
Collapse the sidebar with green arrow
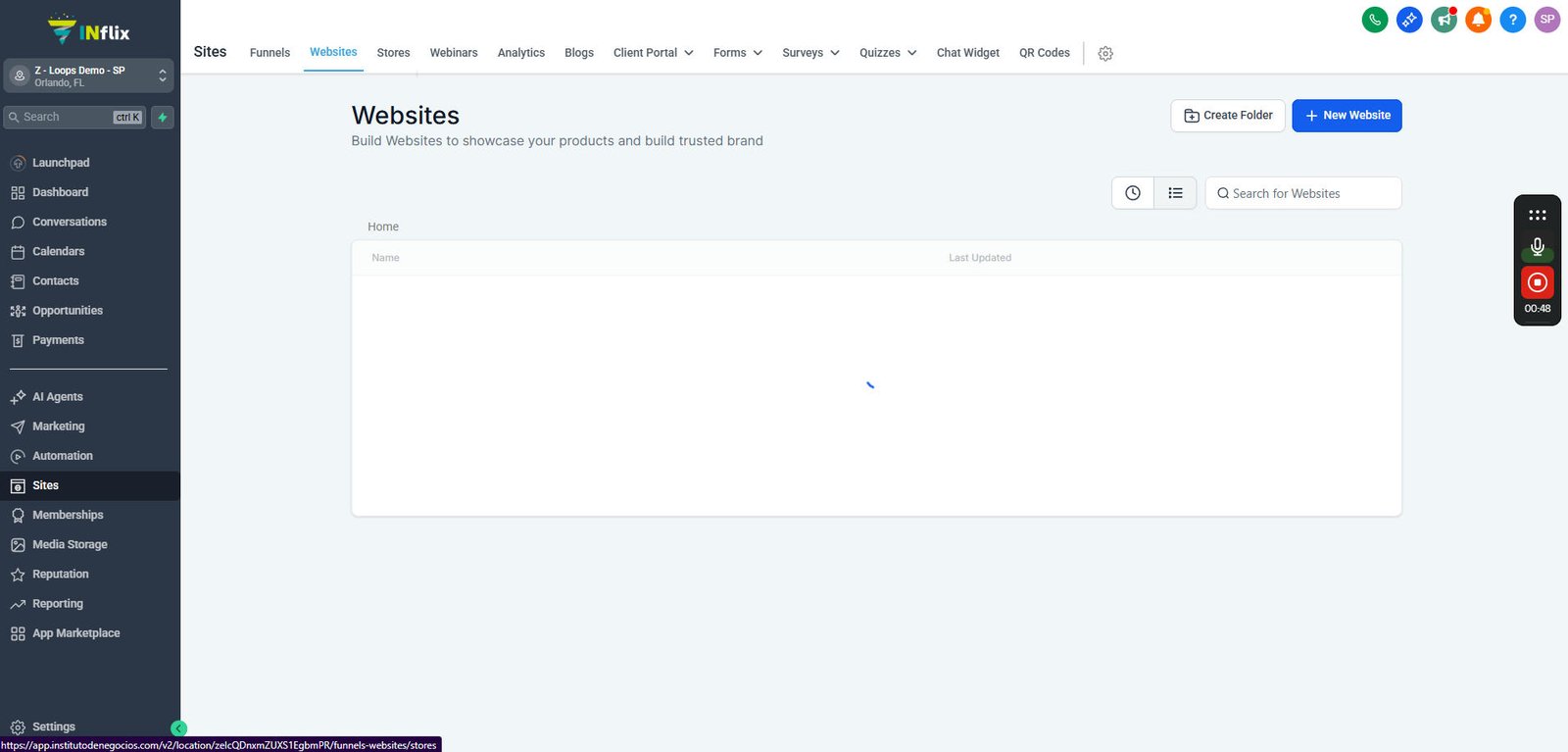pos(178,727)
